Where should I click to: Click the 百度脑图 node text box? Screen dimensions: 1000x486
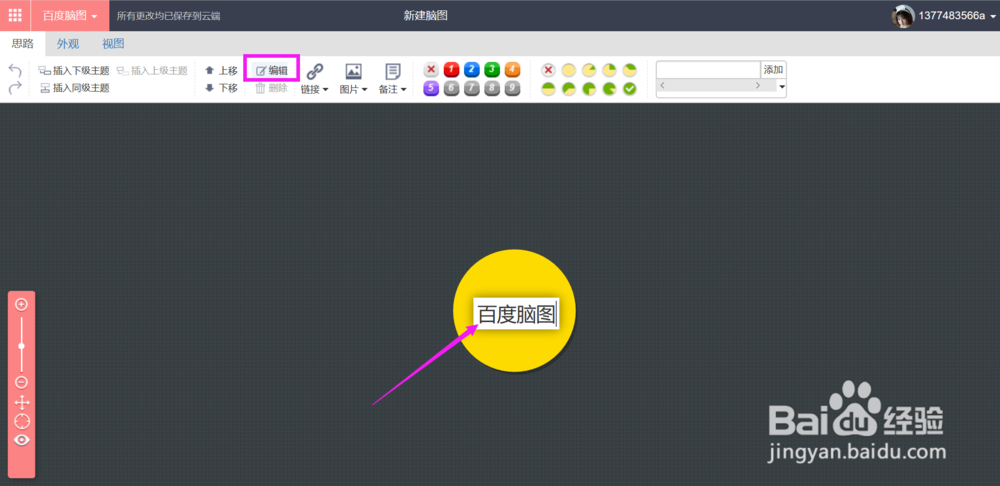point(516,314)
